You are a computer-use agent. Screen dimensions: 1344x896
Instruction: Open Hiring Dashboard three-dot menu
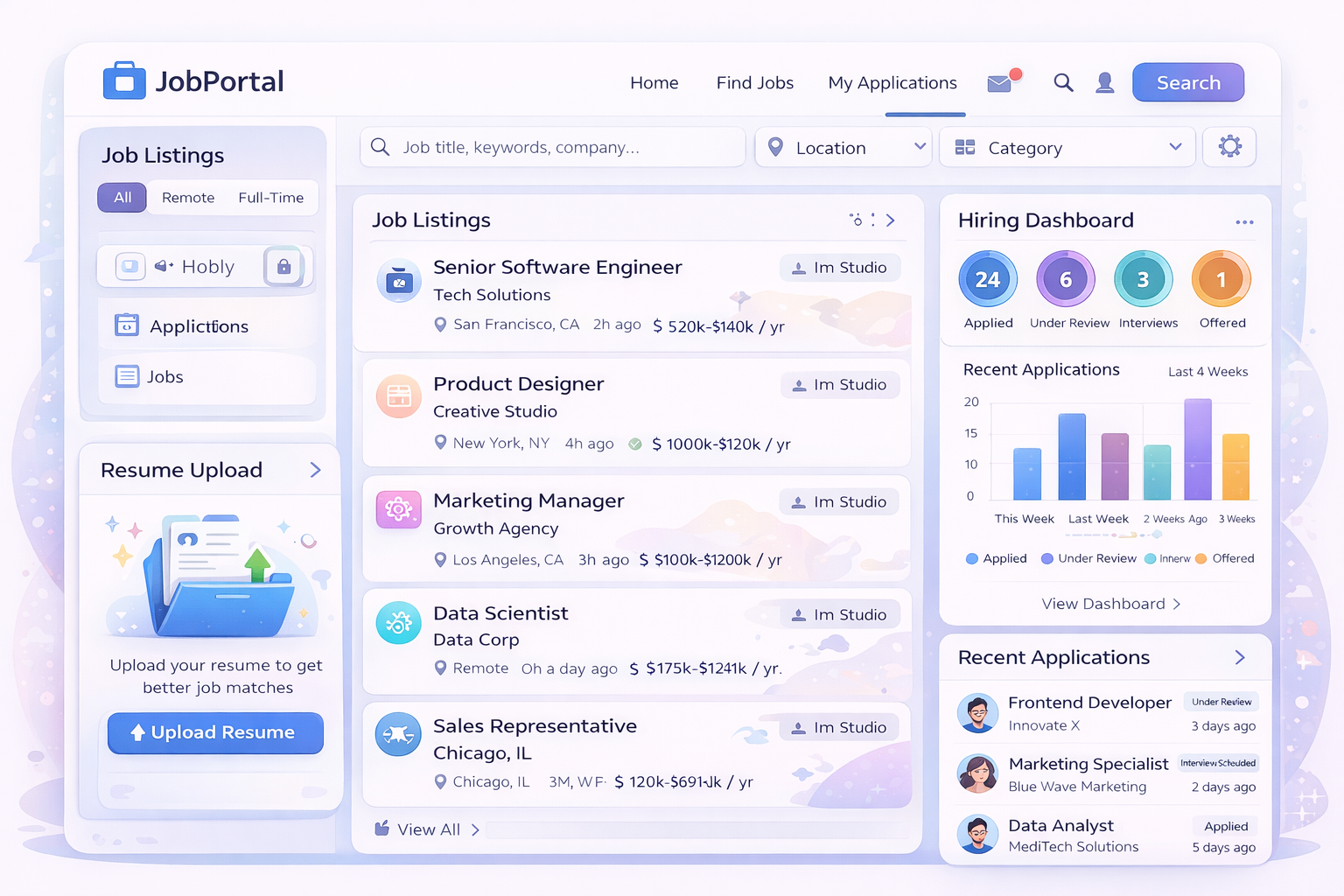[x=1244, y=222]
